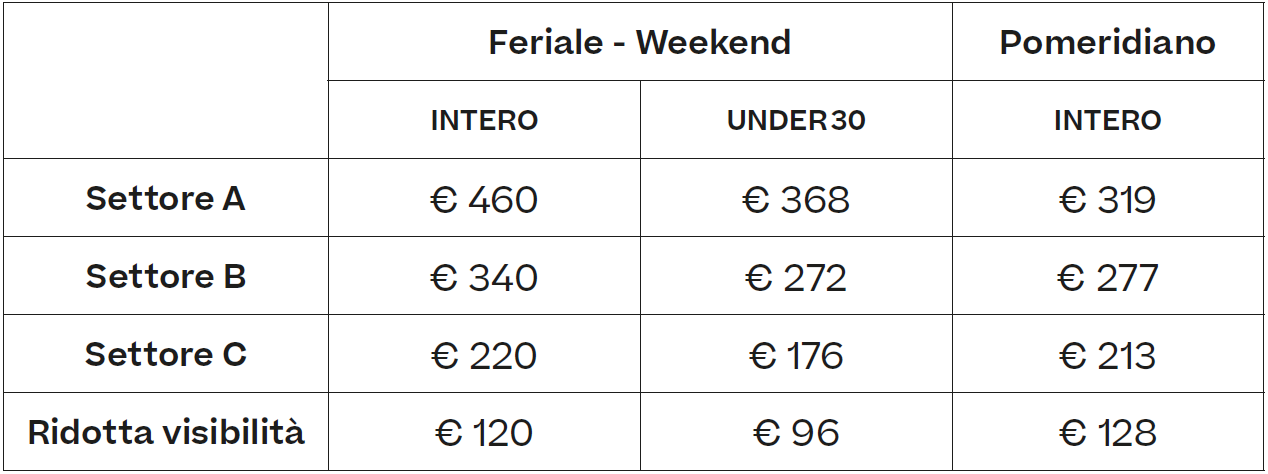Select the € 319 price cell
1268x474 pixels.
coord(1108,199)
